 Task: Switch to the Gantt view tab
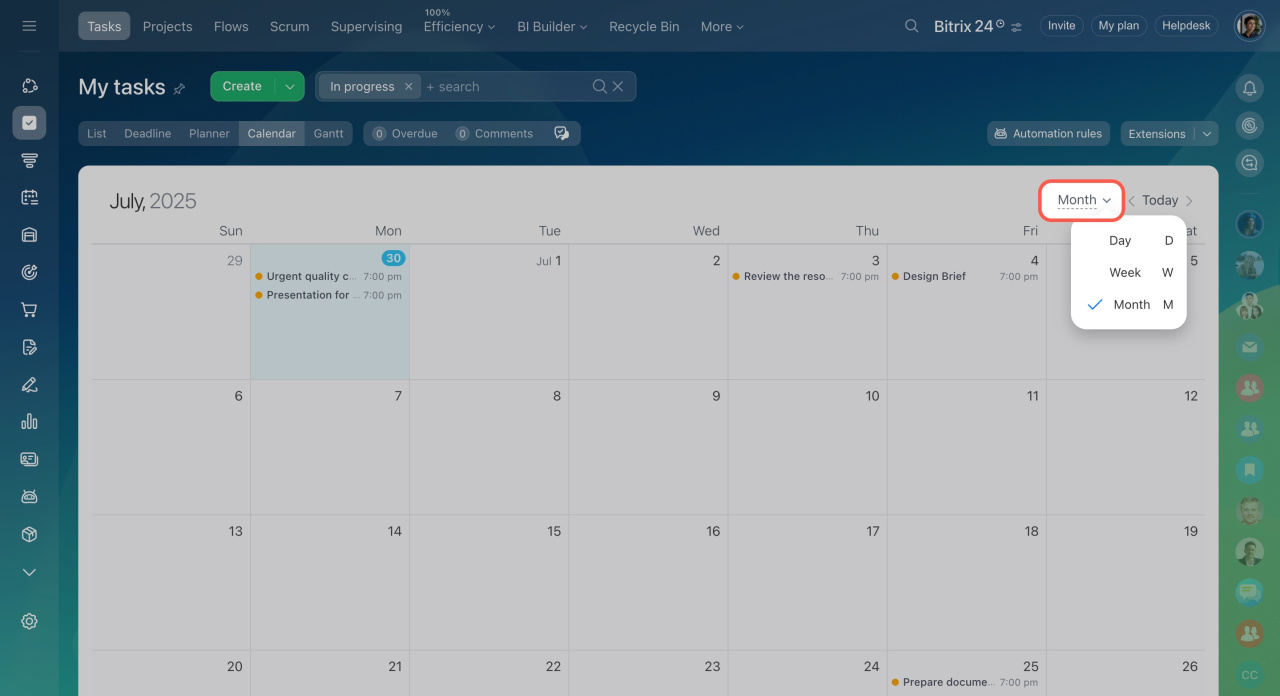(x=328, y=133)
